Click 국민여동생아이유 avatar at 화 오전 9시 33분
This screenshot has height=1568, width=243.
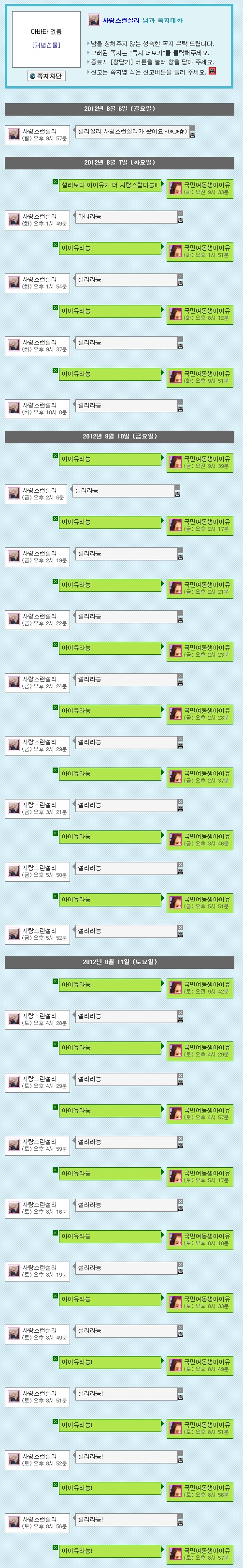(x=175, y=188)
